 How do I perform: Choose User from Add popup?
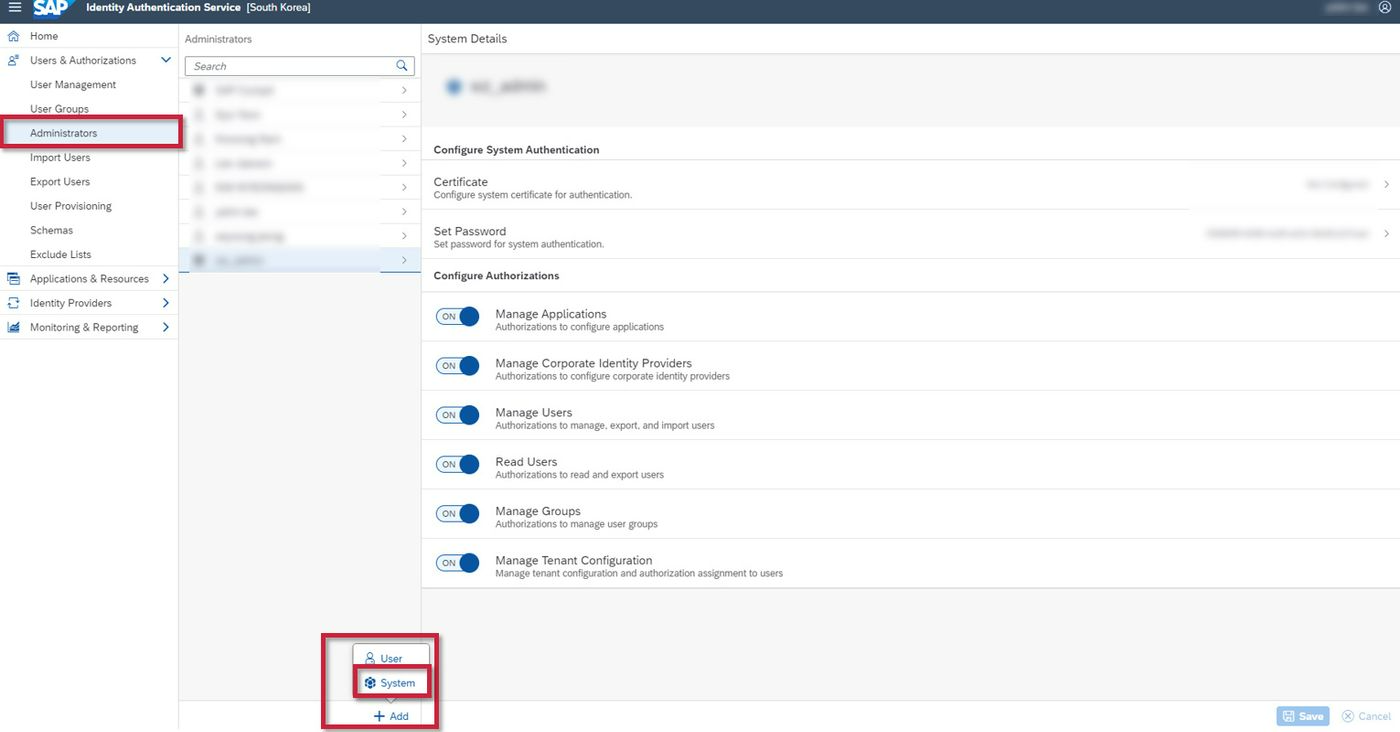pyautogui.click(x=391, y=658)
